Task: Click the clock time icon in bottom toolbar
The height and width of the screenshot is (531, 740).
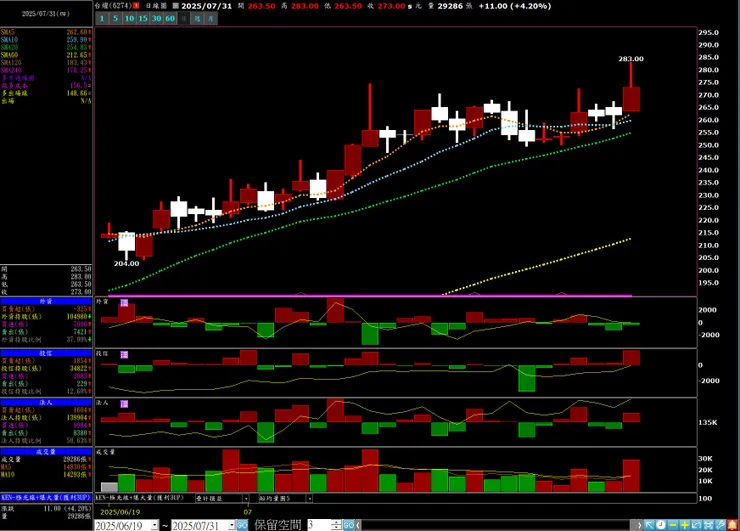Action: [x=661, y=525]
